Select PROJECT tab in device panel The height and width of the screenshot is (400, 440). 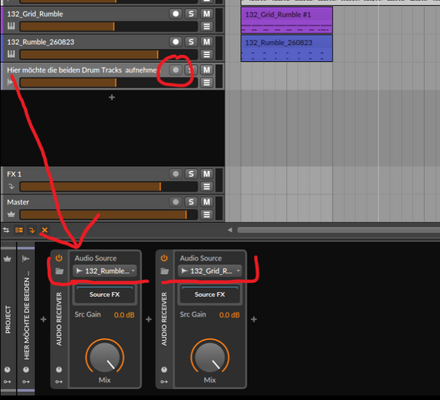[x=8, y=319]
